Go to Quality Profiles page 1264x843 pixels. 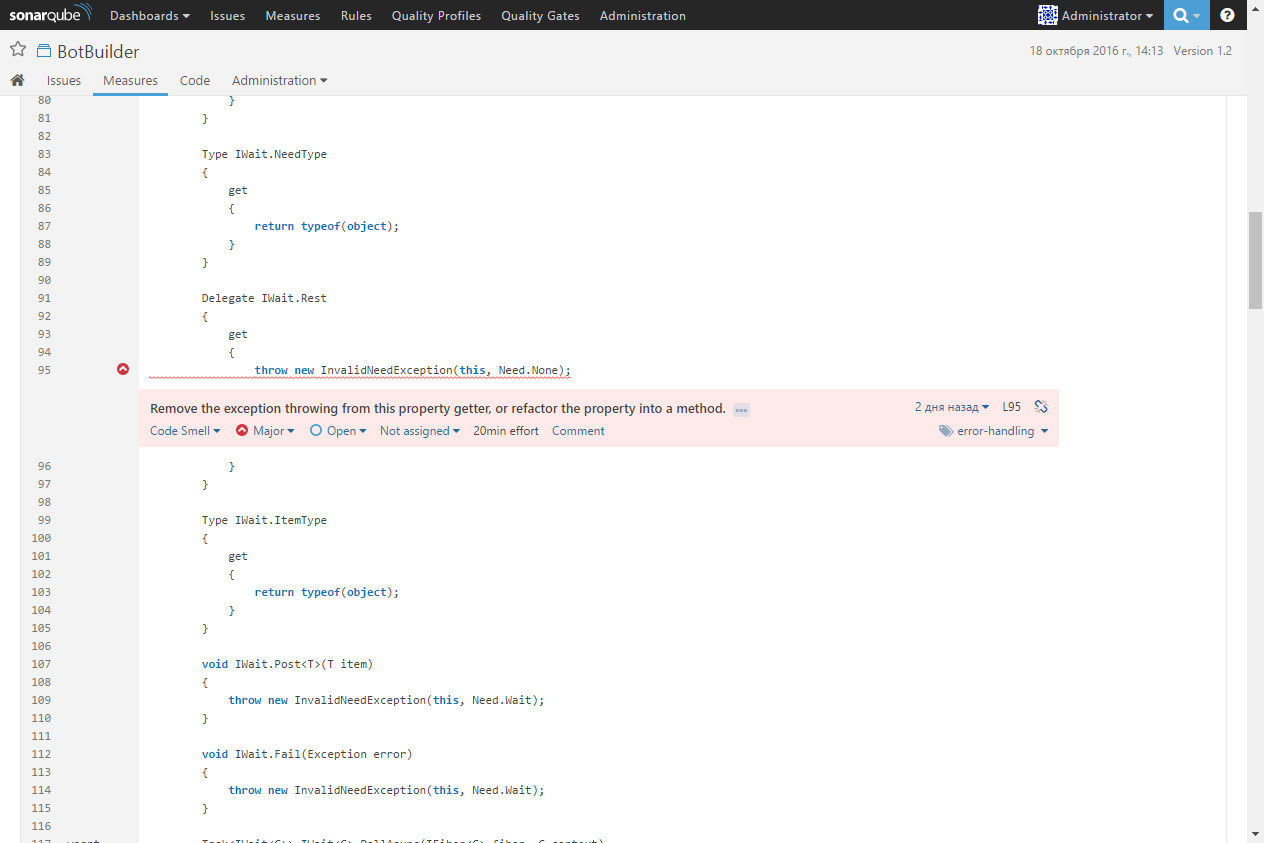(x=436, y=15)
